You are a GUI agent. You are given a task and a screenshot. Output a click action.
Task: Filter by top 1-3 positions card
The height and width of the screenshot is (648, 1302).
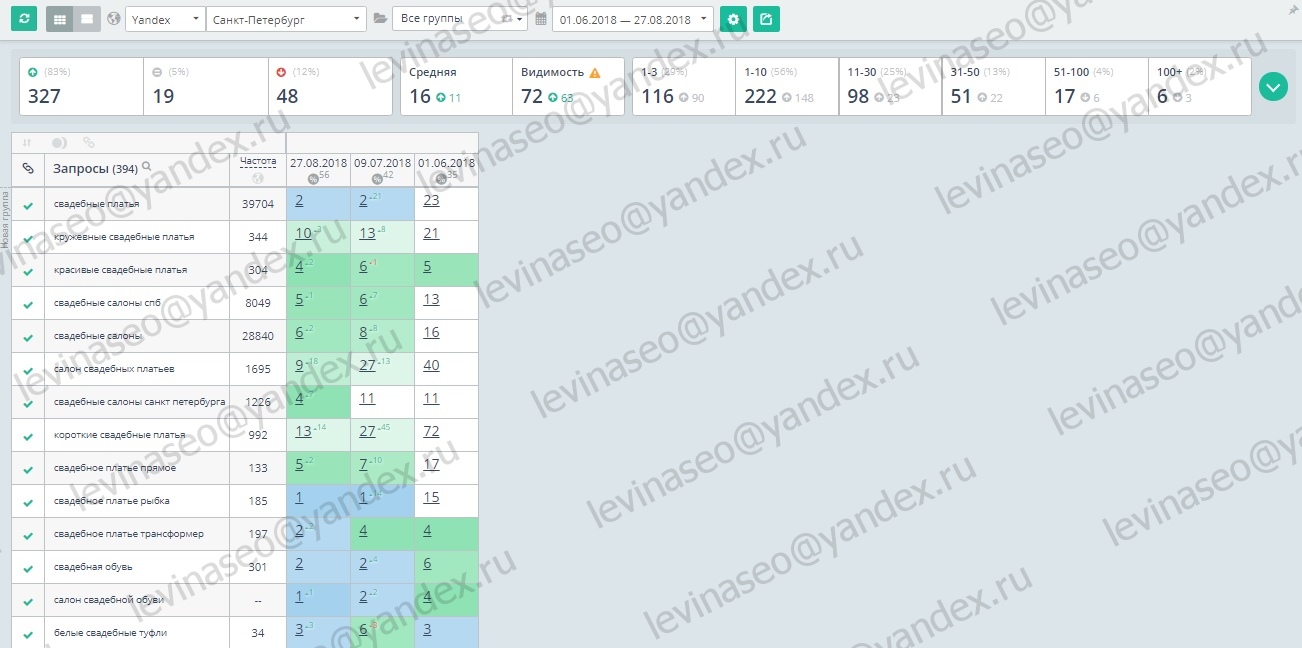(683, 86)
